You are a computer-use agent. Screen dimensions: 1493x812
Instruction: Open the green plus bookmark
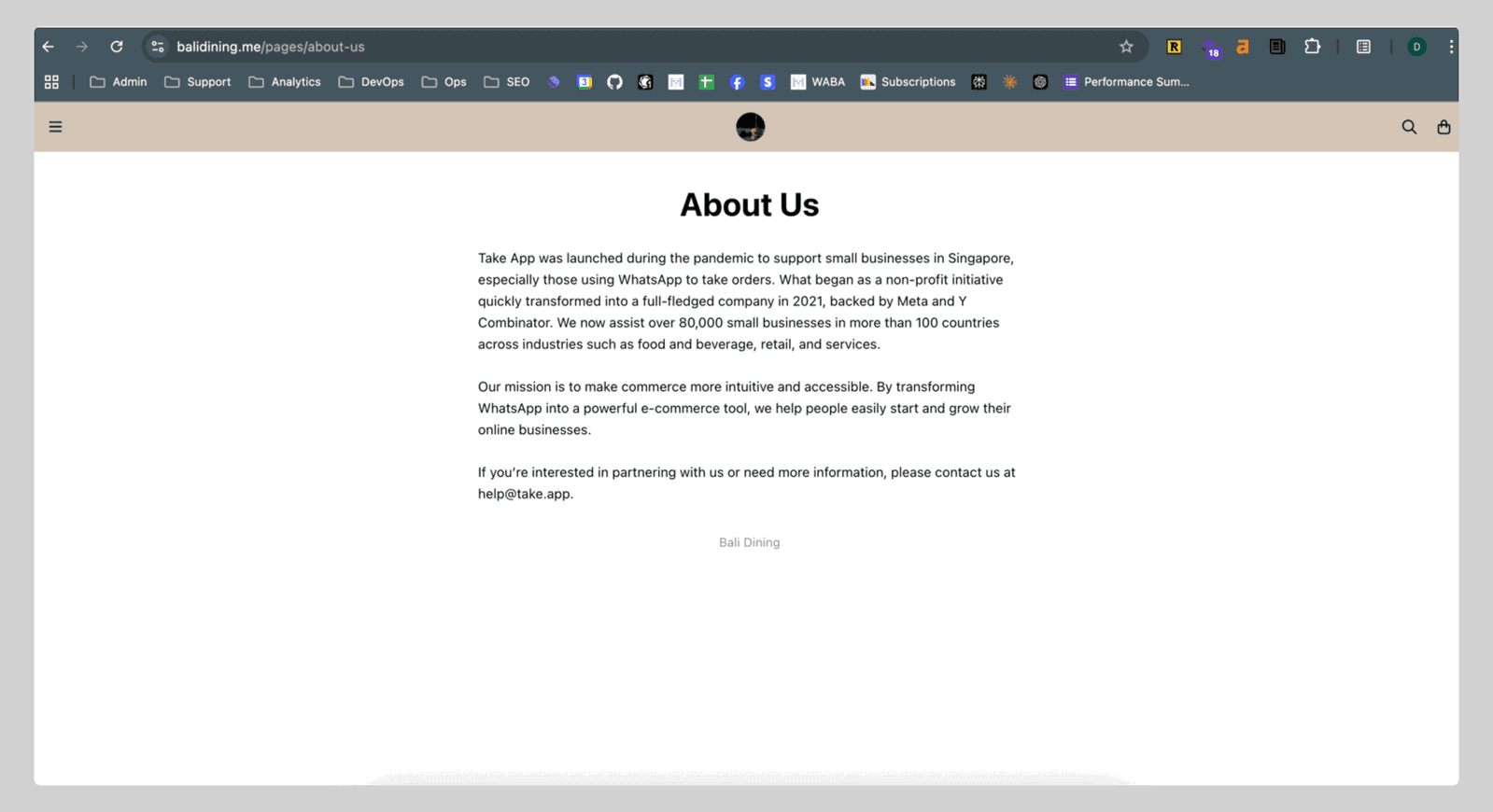pos(707,82)
